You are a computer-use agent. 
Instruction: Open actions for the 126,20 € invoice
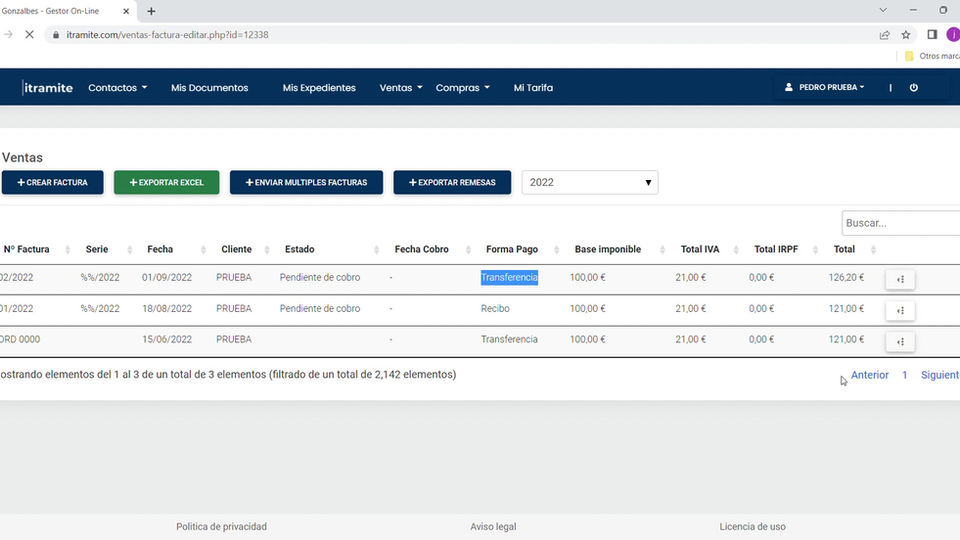[x=900, y=279]
